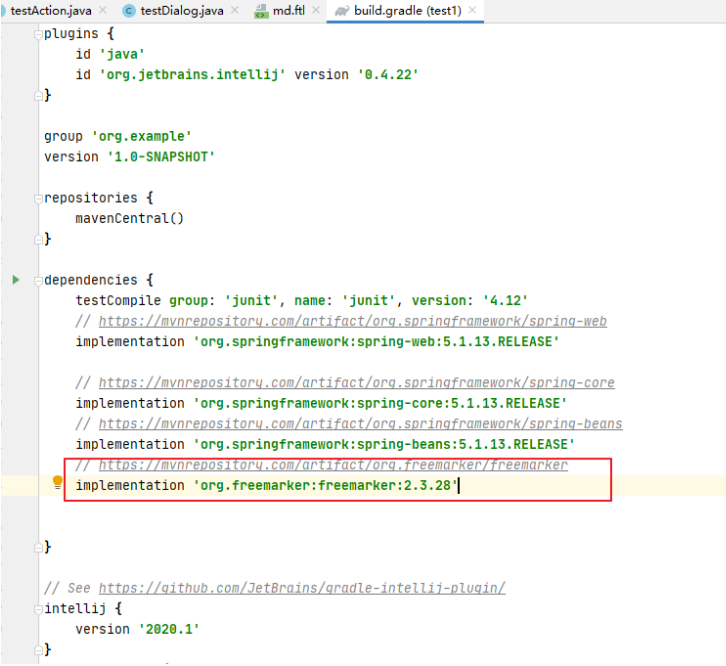The height and width of the screenshot is (666, 726).
Task: Click fold end marker of plugins block
Action: coord(38,96)
